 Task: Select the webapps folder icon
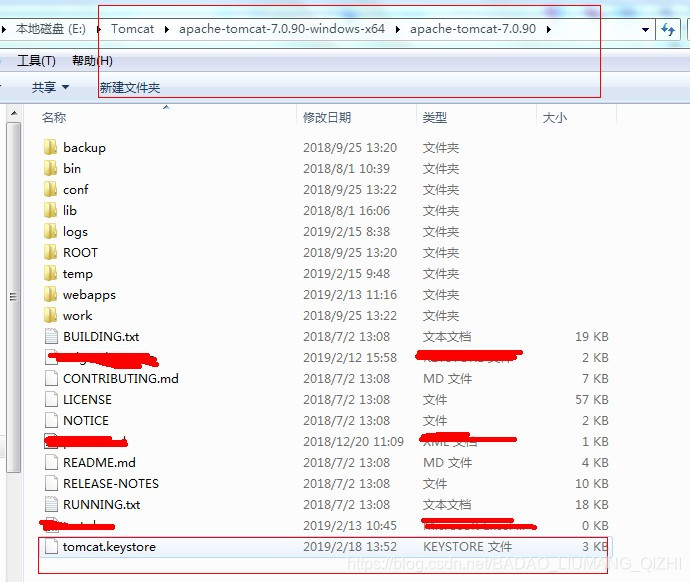point(51,295)
